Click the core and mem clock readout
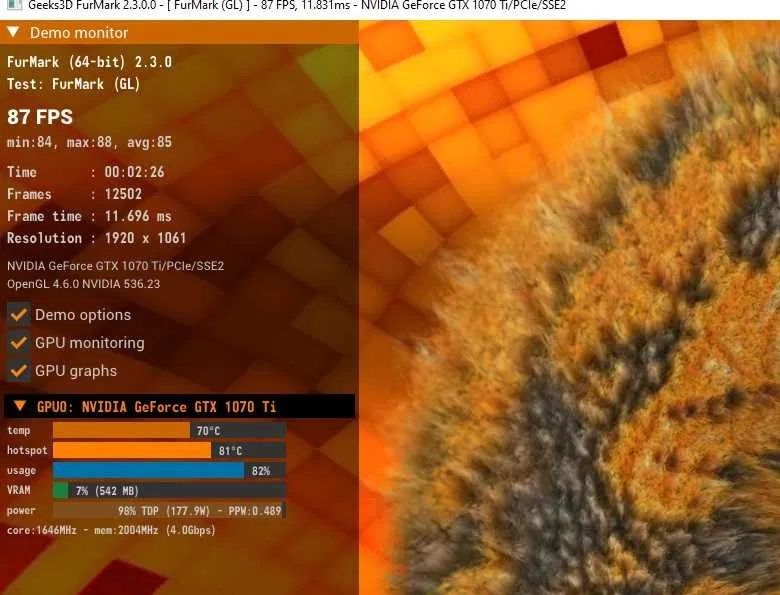The width and height of the screenshot is (780, 595). coord(110,530)
